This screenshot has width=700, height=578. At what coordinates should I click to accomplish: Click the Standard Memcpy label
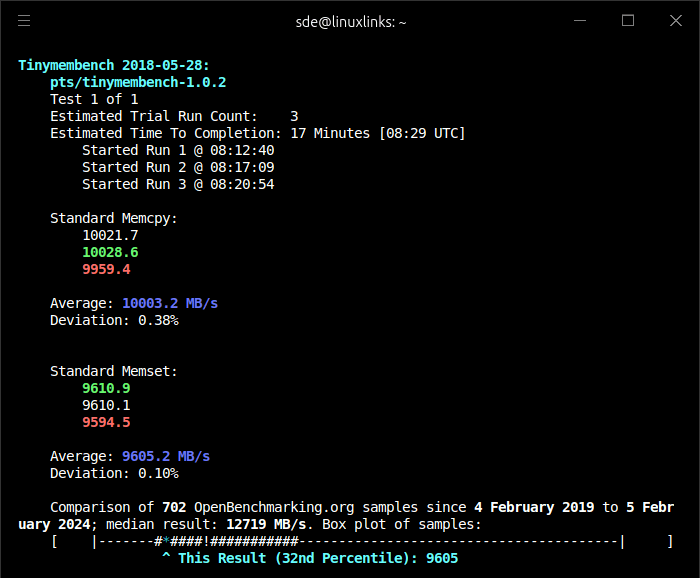[114, 218]
